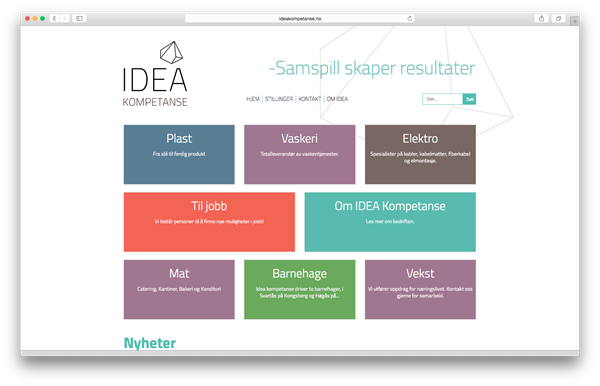Open the HJEM menu item
The width and height of the screenshot is (600, 386).
[253, 99]
